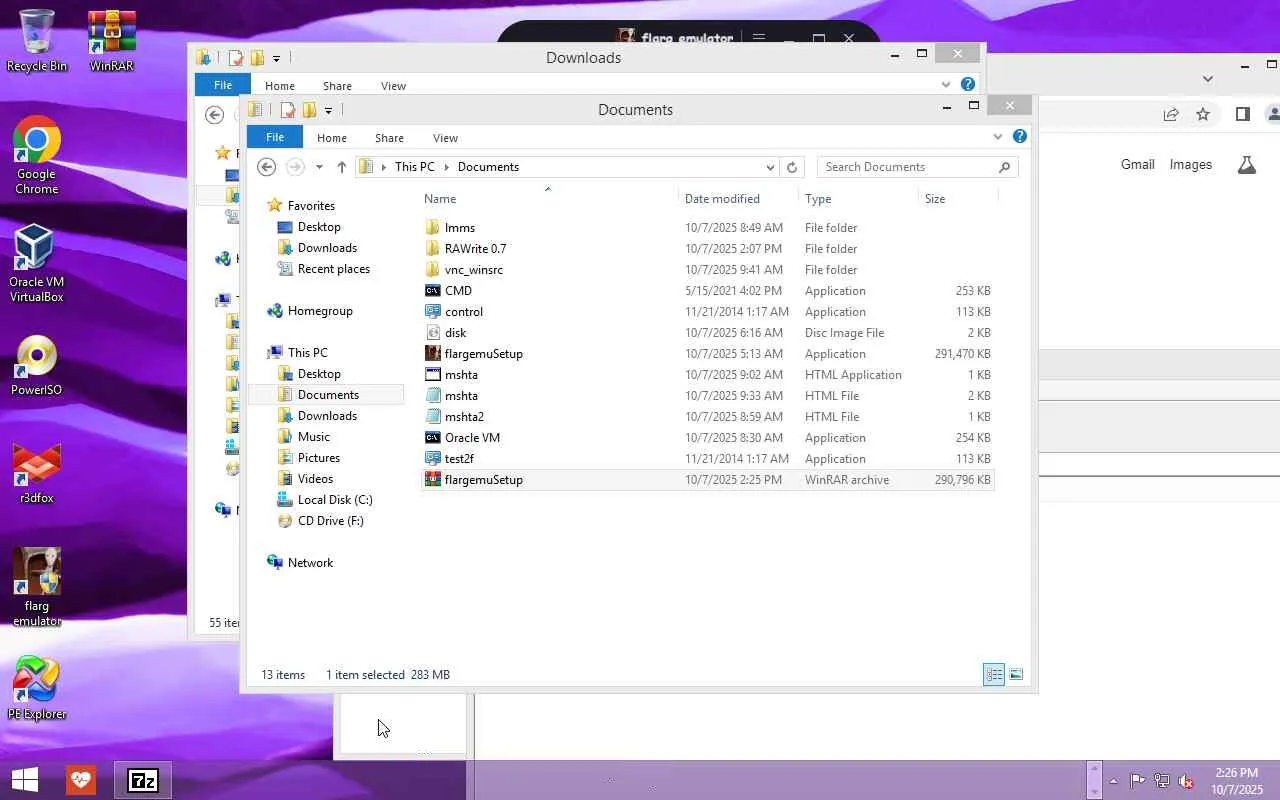Open Customize Quick Access Toolbar dropdown in Documents

tap(328, 110)
